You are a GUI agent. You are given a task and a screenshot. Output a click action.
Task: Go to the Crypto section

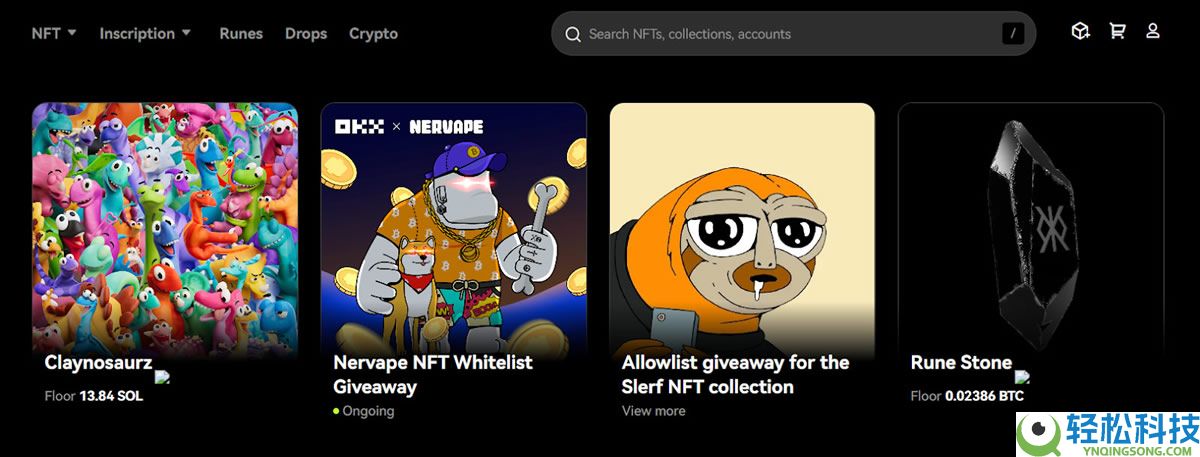(x=373, y=33)
